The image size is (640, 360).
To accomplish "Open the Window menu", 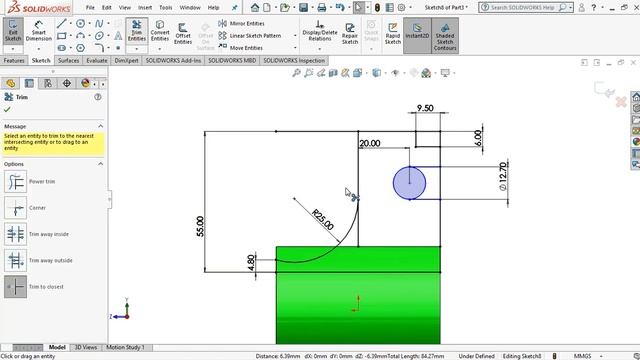I will tap(190, 7).
